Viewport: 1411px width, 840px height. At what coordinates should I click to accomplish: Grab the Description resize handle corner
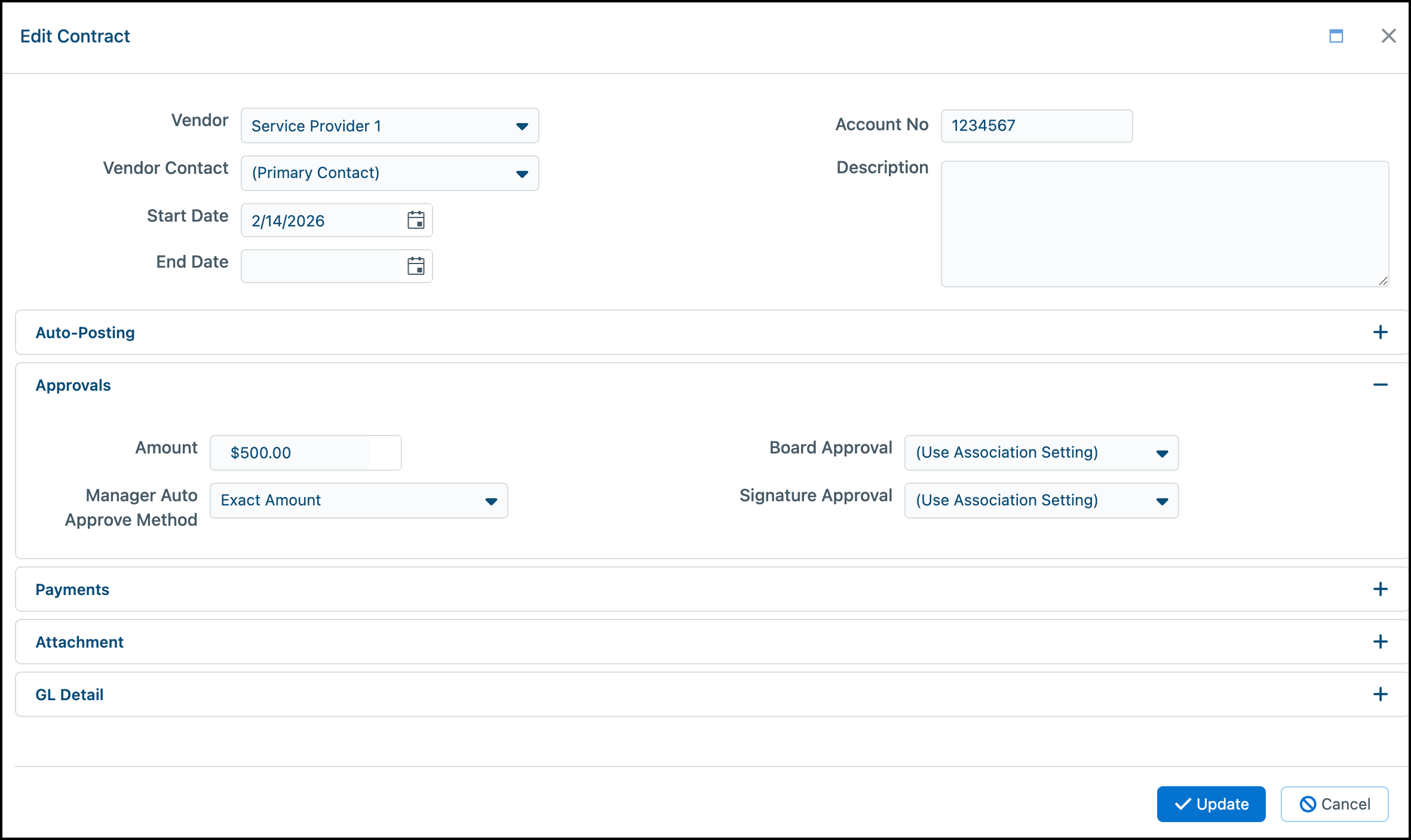pyautogui.click(x=1383, y=281)
